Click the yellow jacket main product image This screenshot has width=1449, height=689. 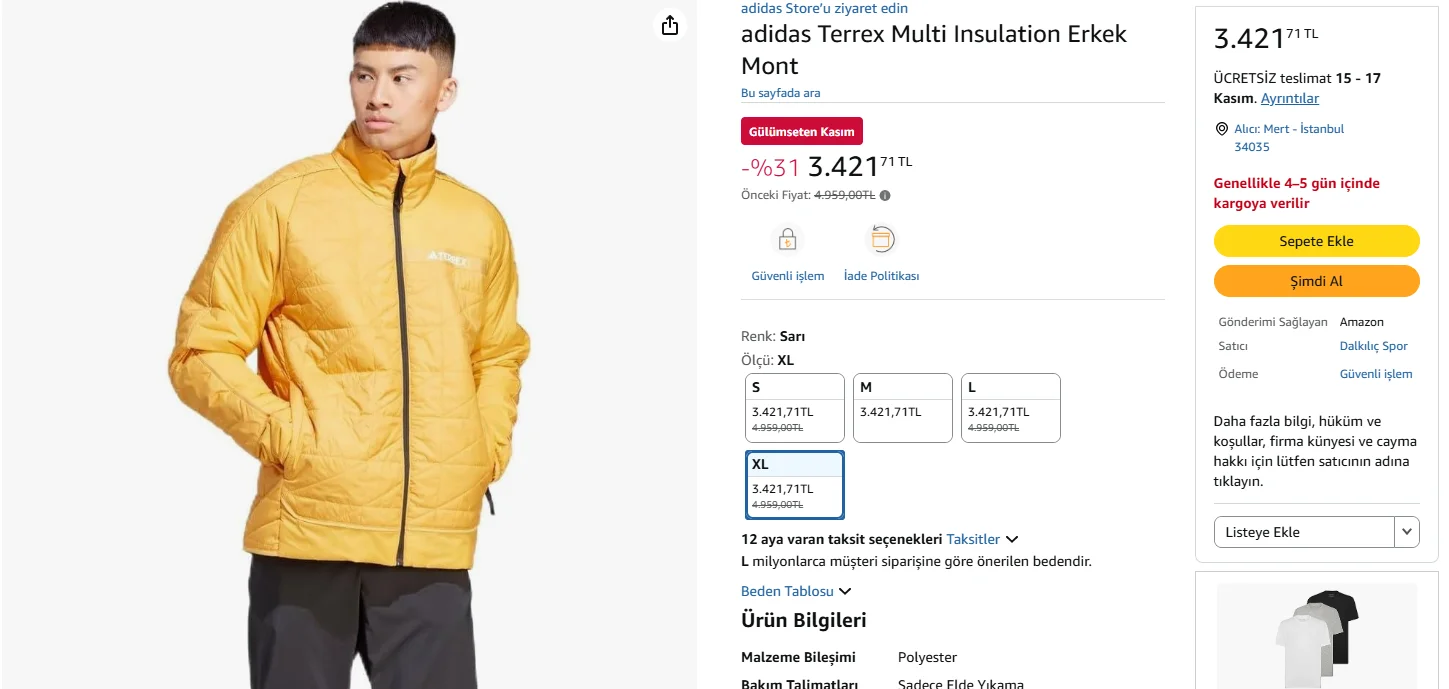coord(349,360)
